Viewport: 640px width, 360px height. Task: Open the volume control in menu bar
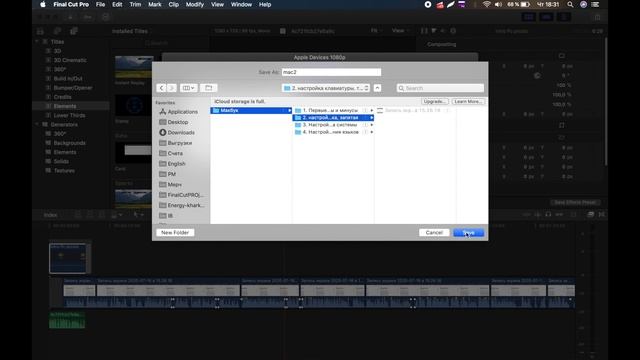(x=498, y=4)
